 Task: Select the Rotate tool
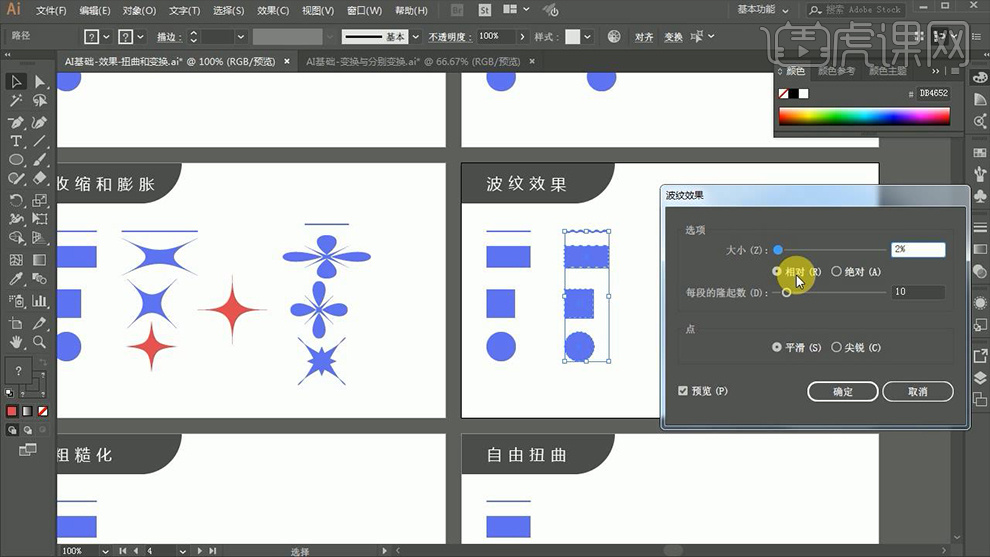(16, 200)
